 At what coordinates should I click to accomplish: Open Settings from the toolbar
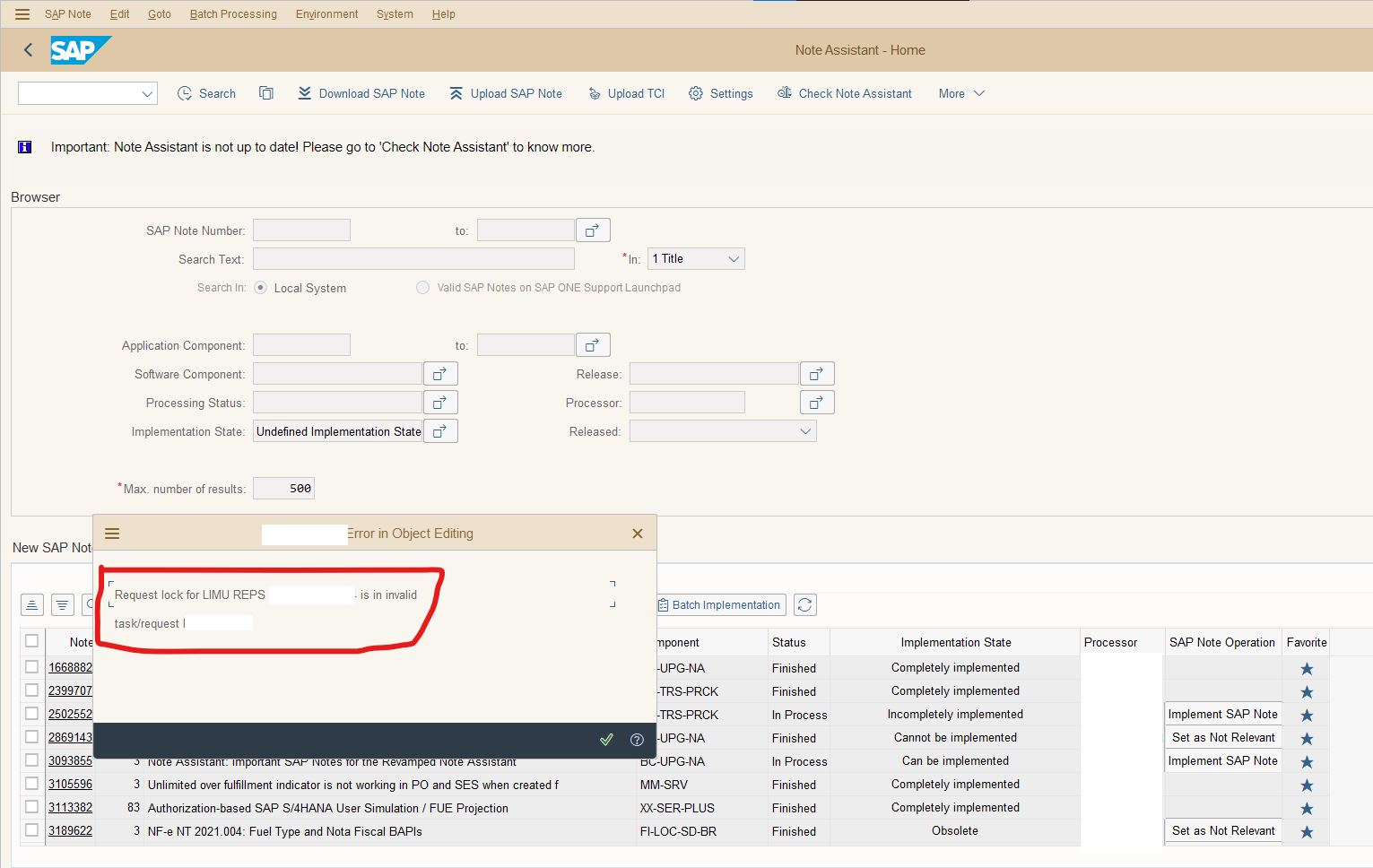721,93
